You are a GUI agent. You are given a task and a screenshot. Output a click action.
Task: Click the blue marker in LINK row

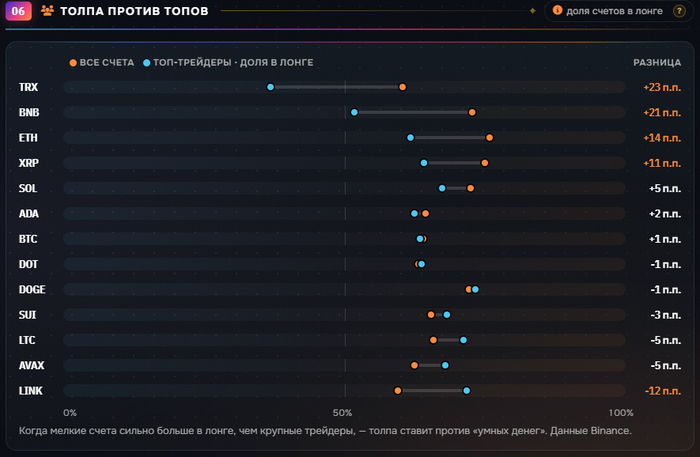tap(467, 391)
